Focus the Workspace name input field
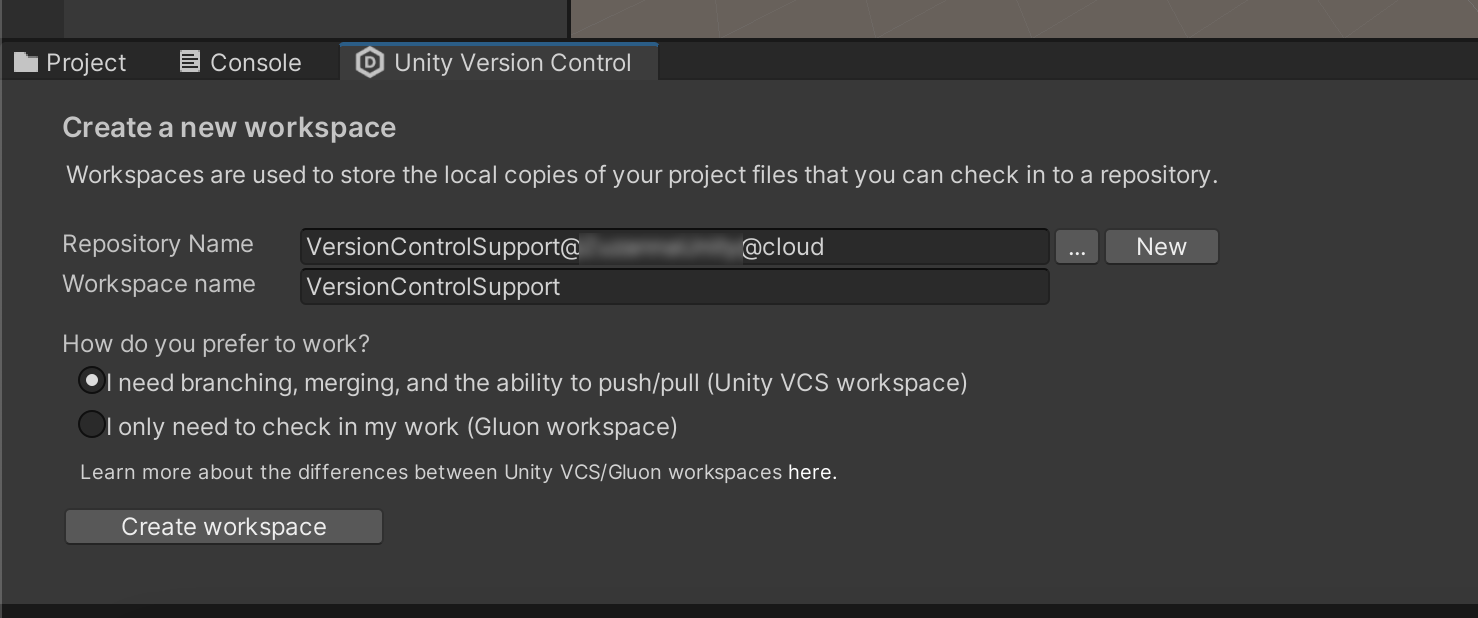This screenshot has height=618, width=1478. (674, 287)
